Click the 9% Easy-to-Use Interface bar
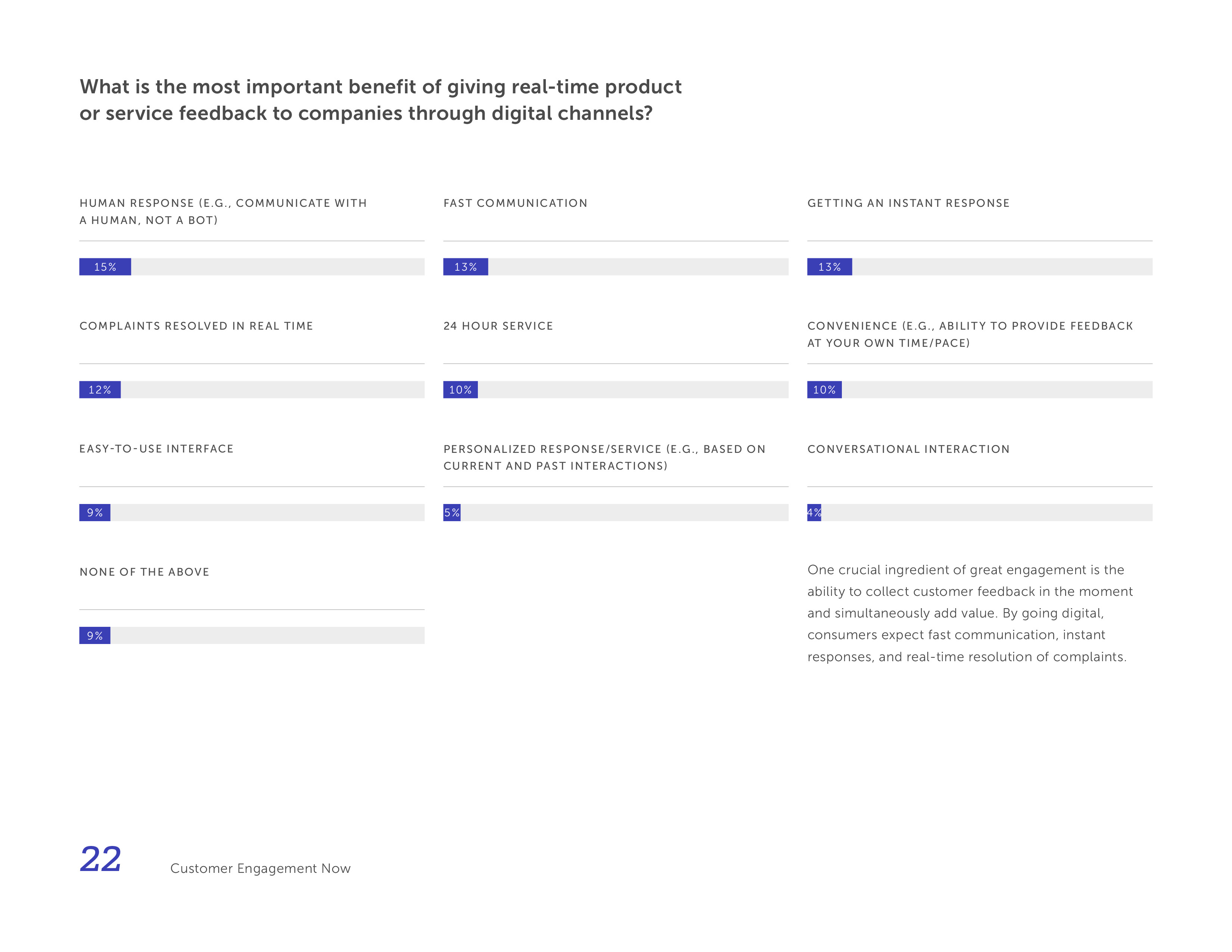This screenshot has height=952, width=1232. (x=95, y=513)
